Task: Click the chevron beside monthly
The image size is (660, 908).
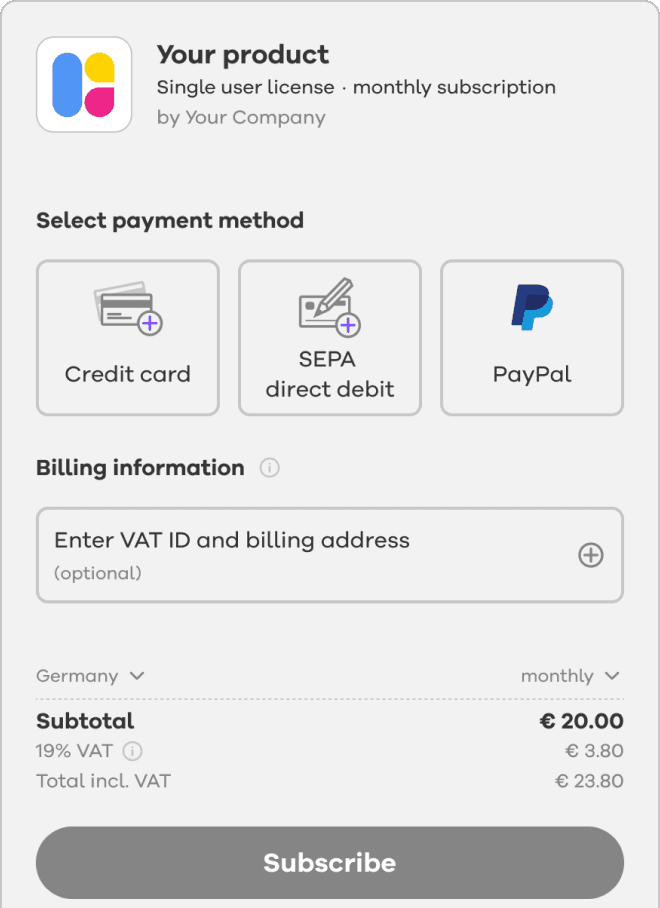Action: (612, 676)
